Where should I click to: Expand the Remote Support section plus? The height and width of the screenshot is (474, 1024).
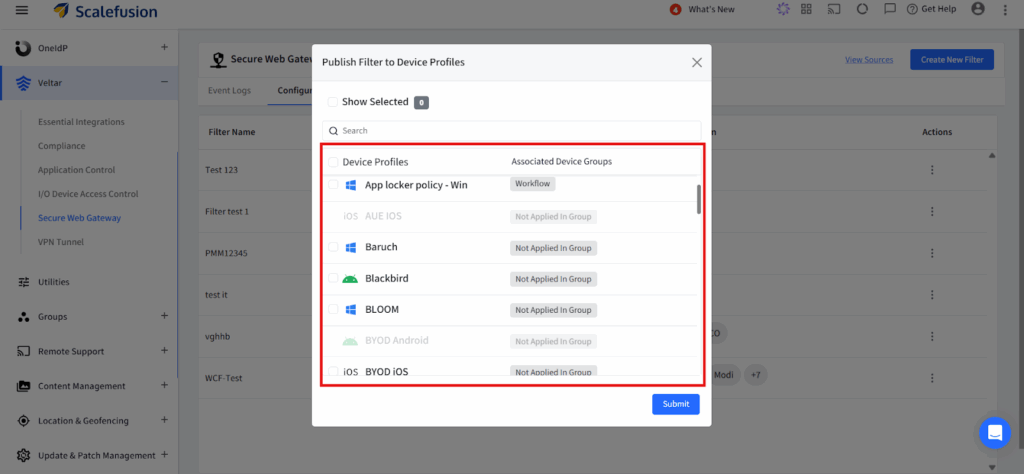[x=165, y=350]
